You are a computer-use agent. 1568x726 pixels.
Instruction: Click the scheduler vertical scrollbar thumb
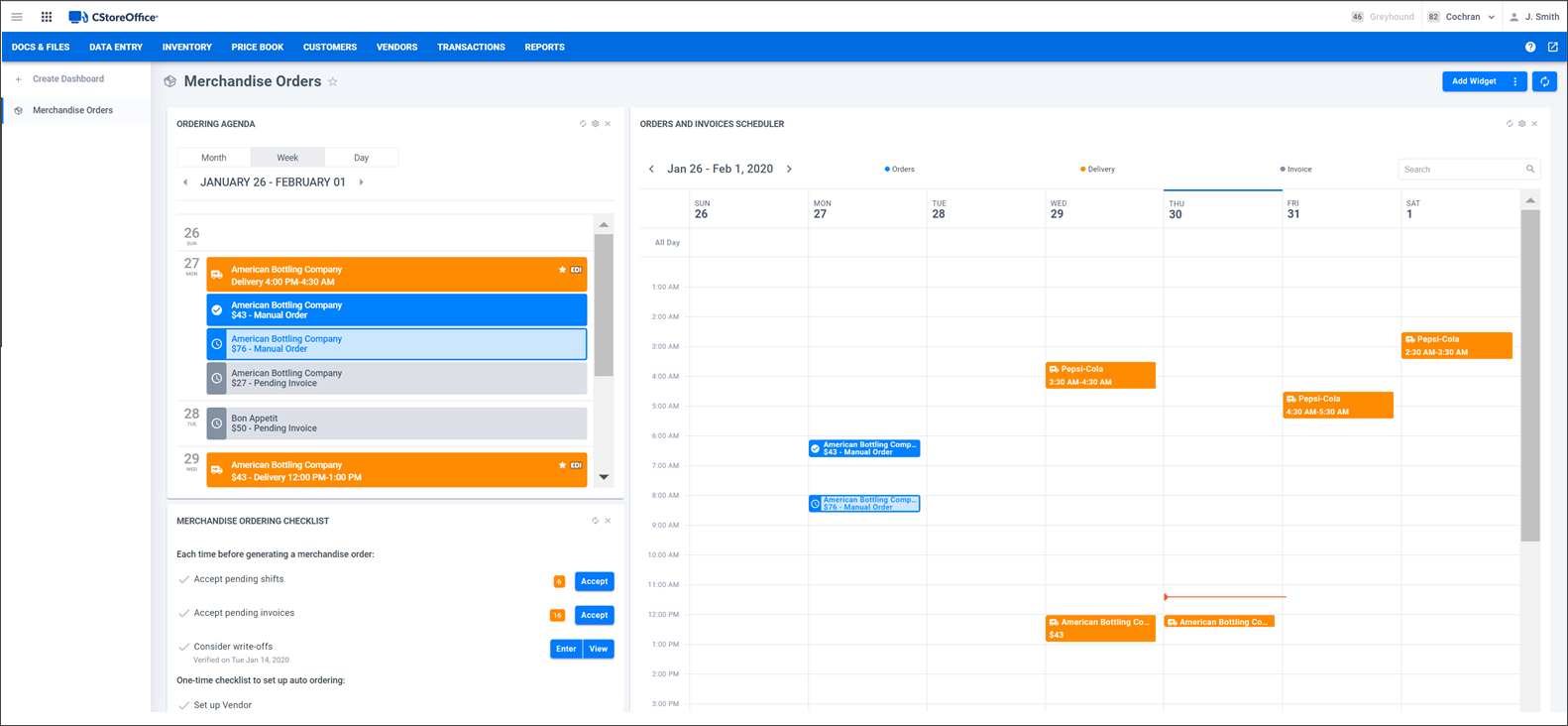click(1530, 375)
